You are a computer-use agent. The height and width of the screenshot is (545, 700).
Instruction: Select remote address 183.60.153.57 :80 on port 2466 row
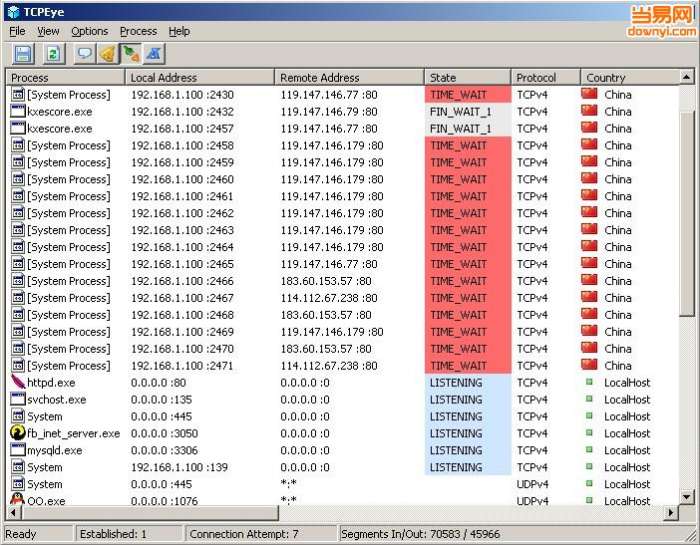click(x=326, y=281)
